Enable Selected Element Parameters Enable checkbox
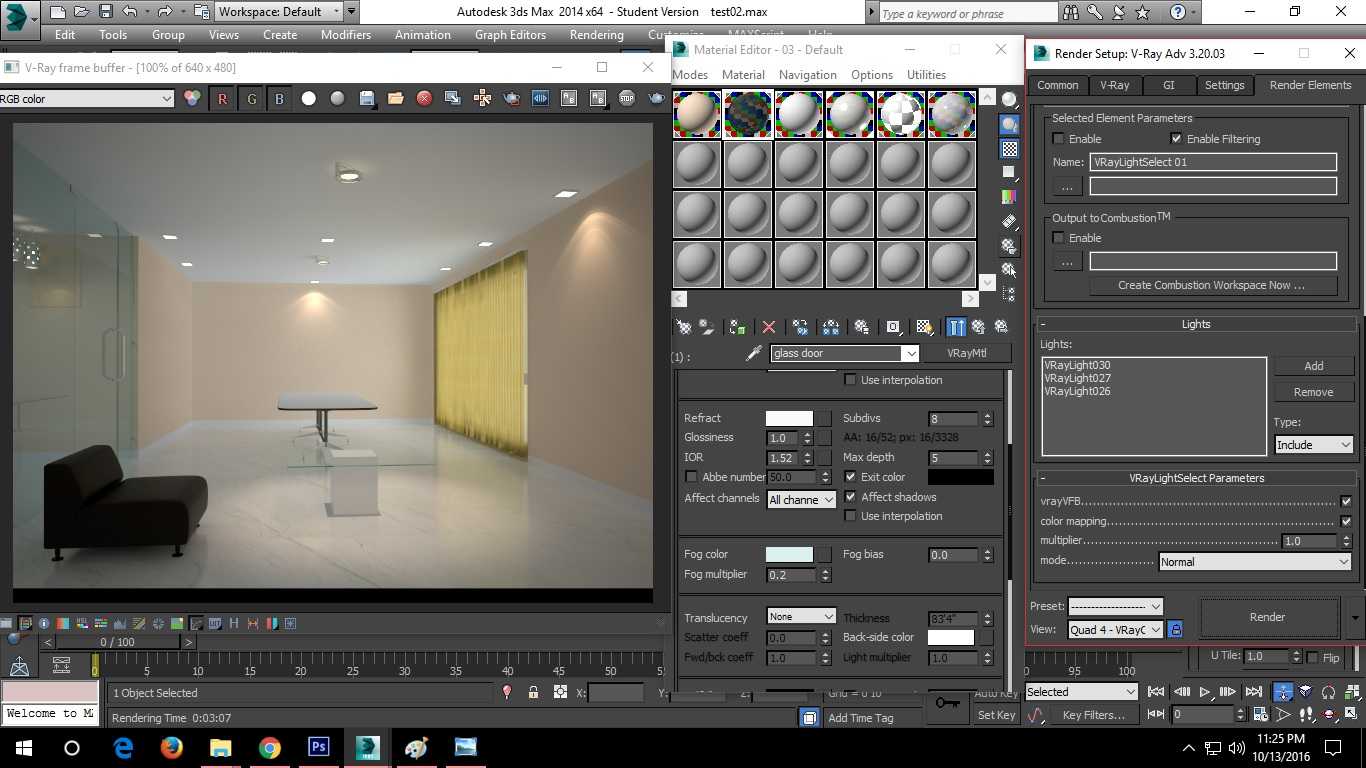 click(x=1059, y=139)
